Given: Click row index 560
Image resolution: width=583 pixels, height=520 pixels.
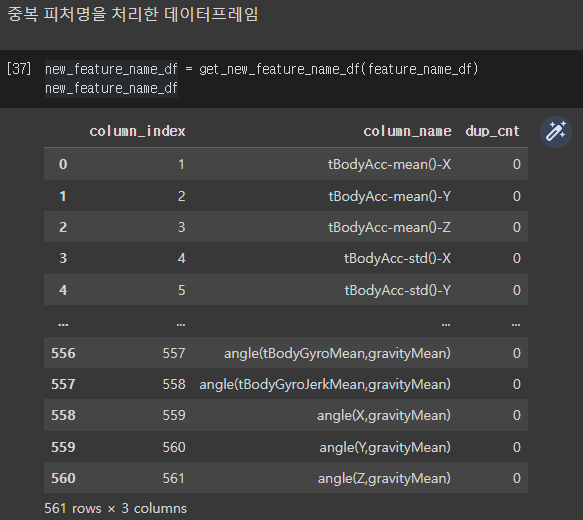Looking at the screenshot, I should (x=63, y=478).
